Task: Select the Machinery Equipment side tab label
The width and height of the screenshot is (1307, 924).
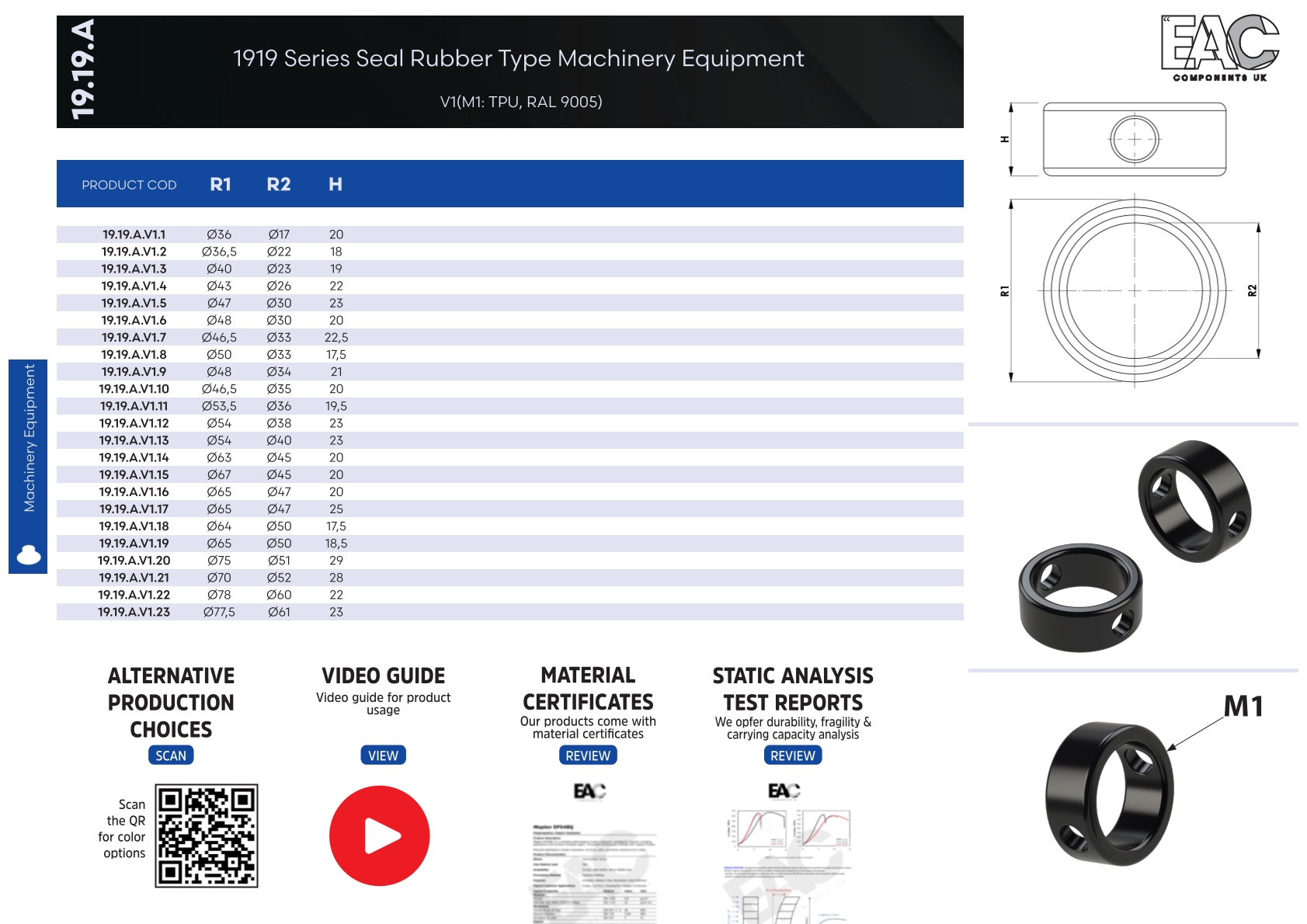Action: click(x=30, y=438)
